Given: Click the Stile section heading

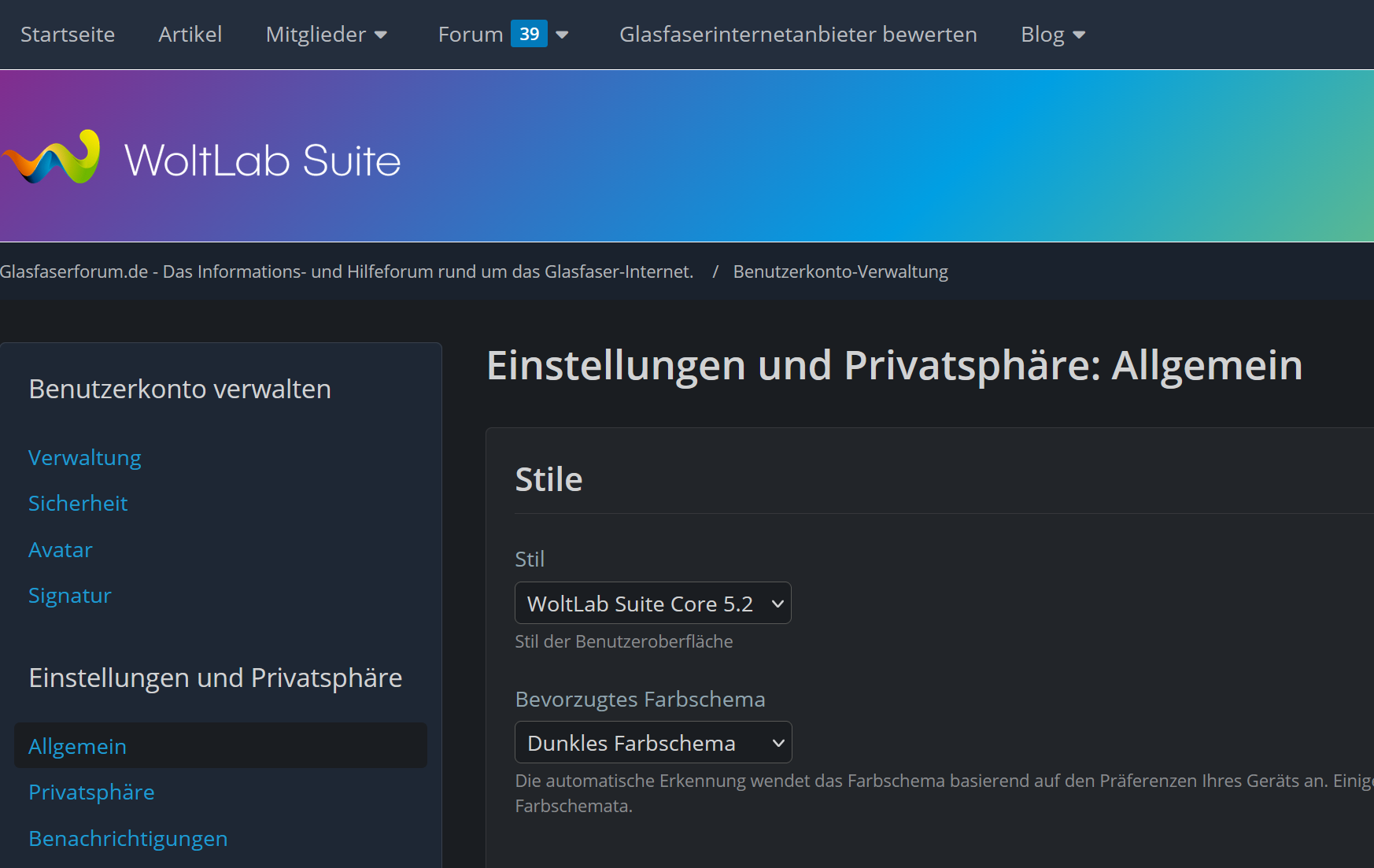Looking at the screenshot, I should 548,479.
